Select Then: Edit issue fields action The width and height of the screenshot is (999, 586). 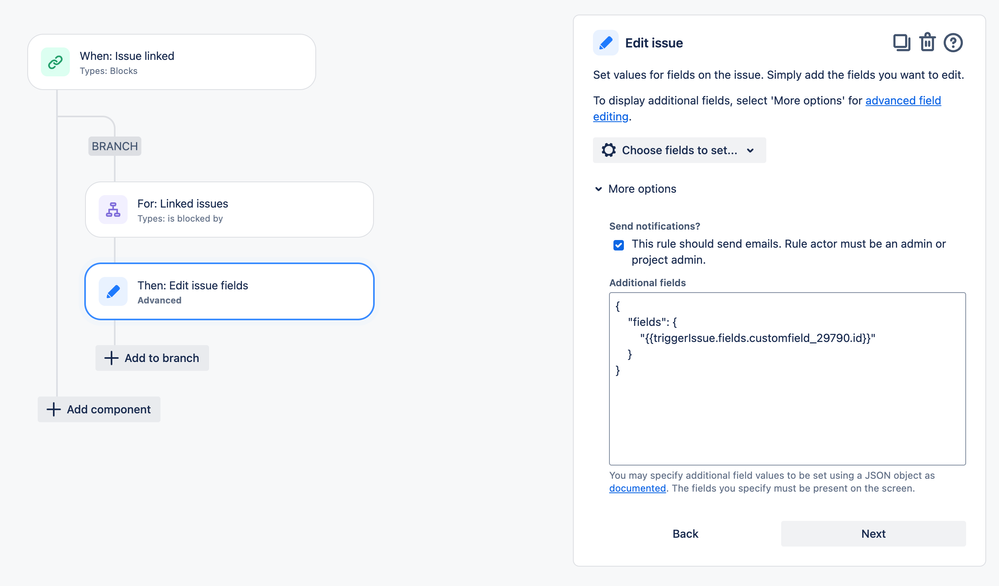tap(229, 292)
